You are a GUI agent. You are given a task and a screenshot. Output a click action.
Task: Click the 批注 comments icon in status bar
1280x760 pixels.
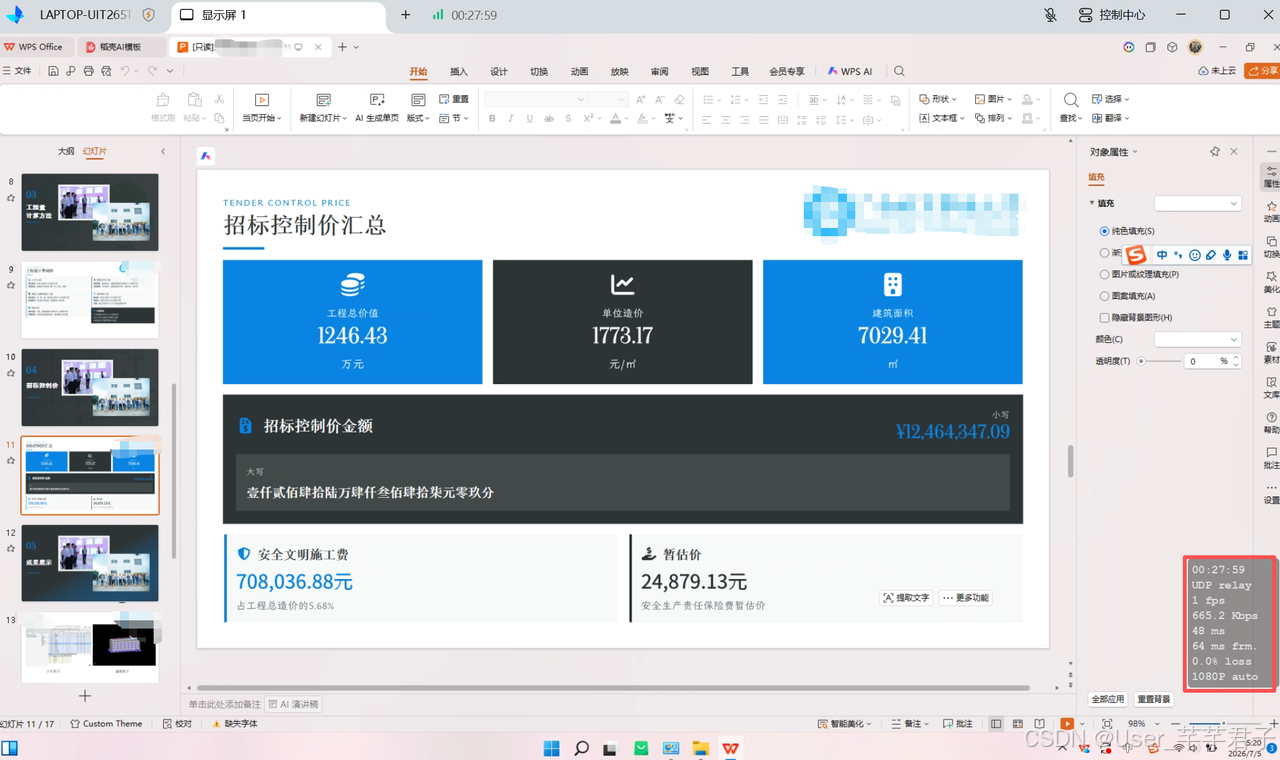pos(957,724)
